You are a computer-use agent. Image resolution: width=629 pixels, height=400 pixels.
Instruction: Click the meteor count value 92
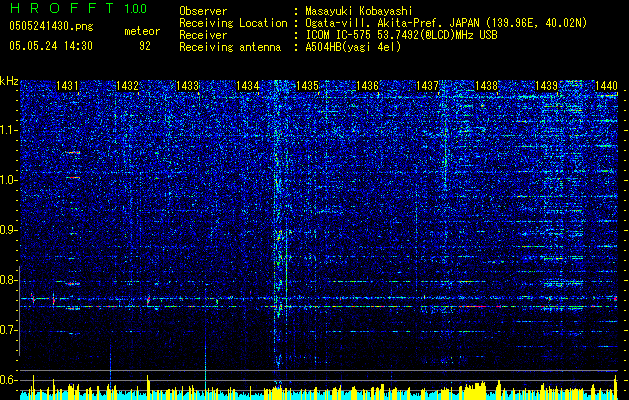tap(145, 46)
